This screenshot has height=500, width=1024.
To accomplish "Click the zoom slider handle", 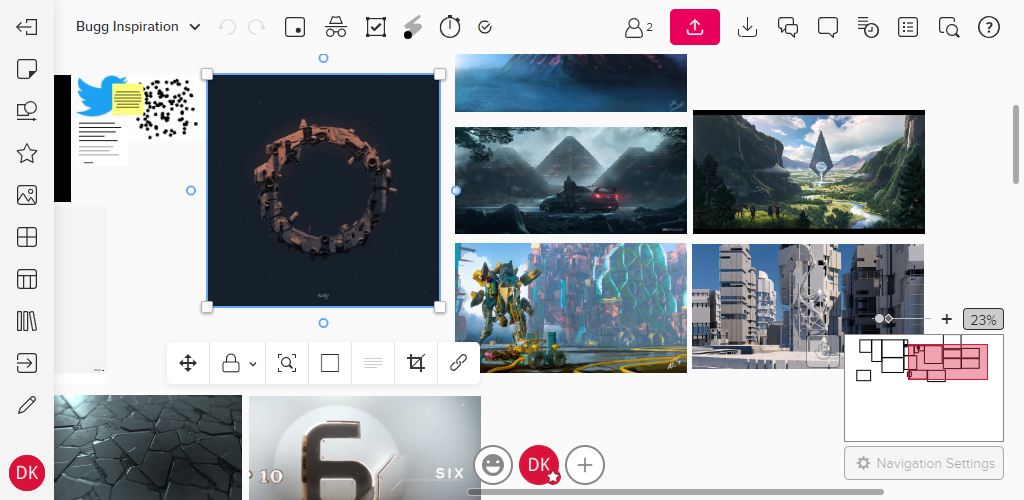I will coord(879,319).
